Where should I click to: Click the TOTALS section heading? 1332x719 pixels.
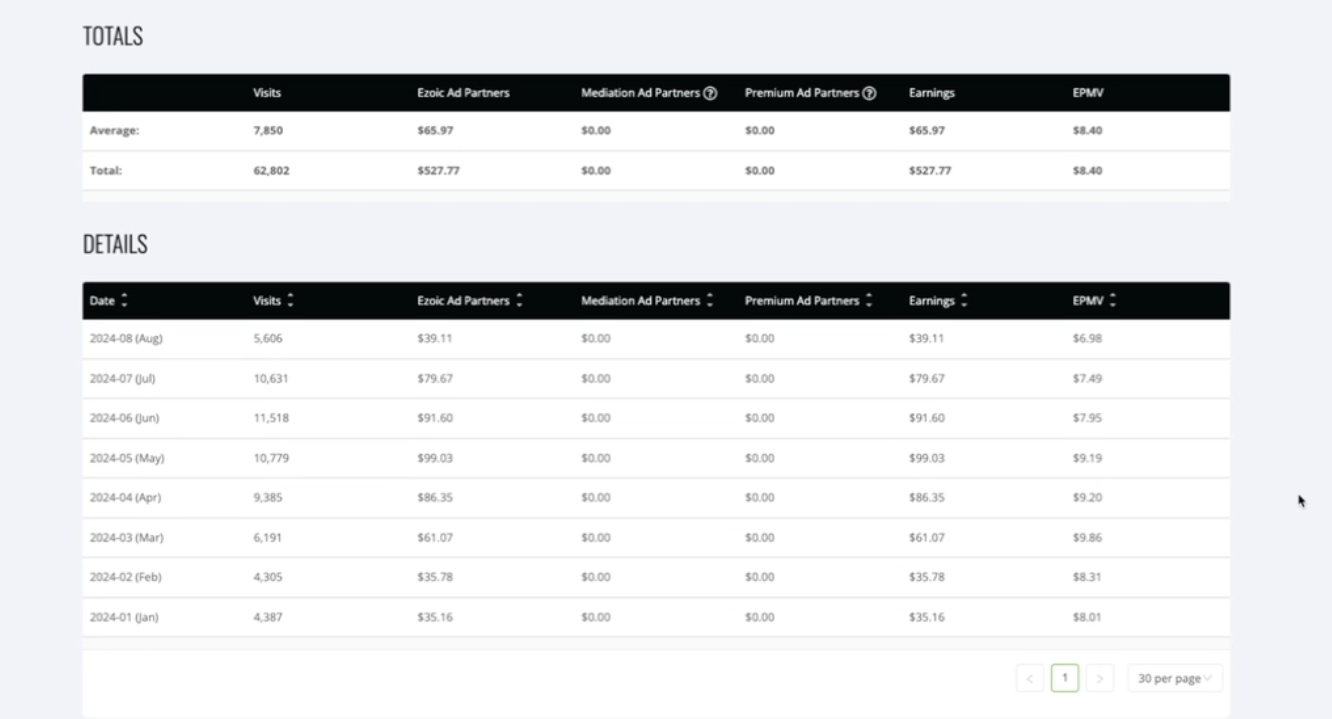click(113, 37)
